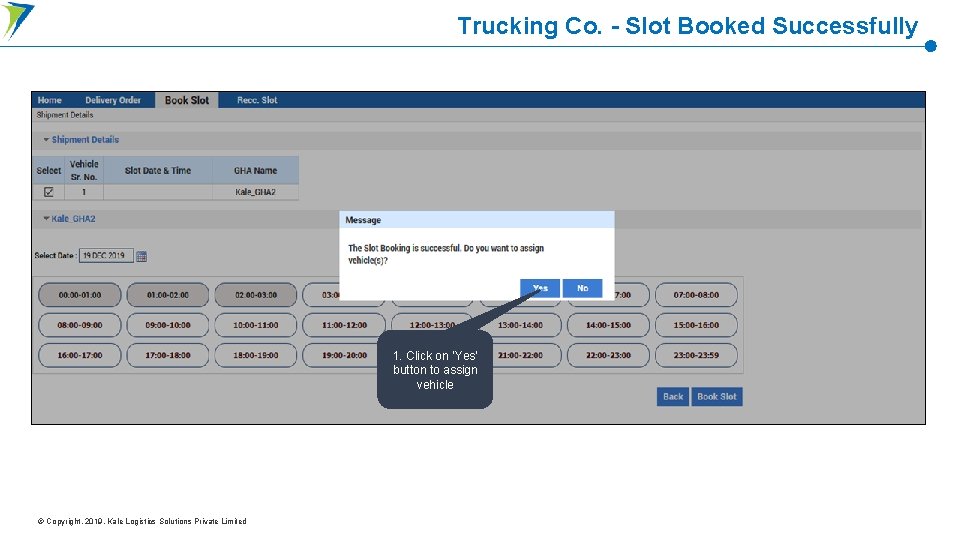Click the Slot Date & Time column header
960x540 pixels.
158,170
